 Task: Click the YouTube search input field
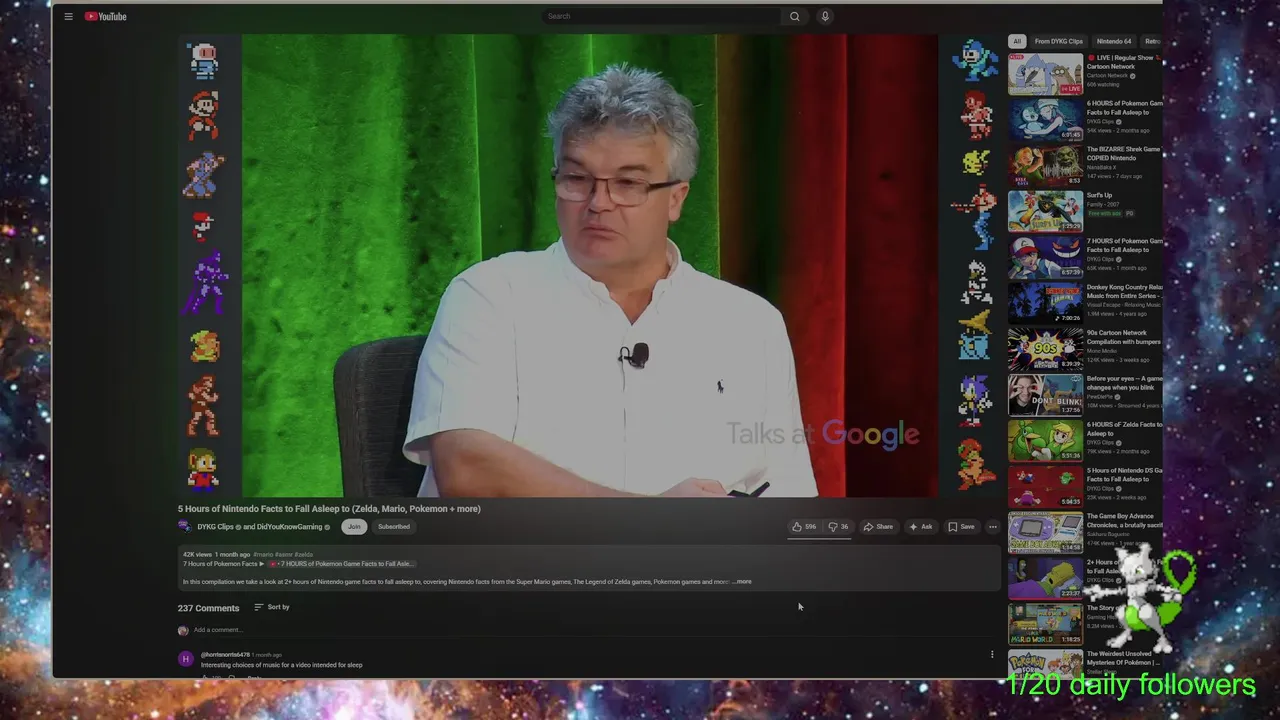[x=660, y=16]
